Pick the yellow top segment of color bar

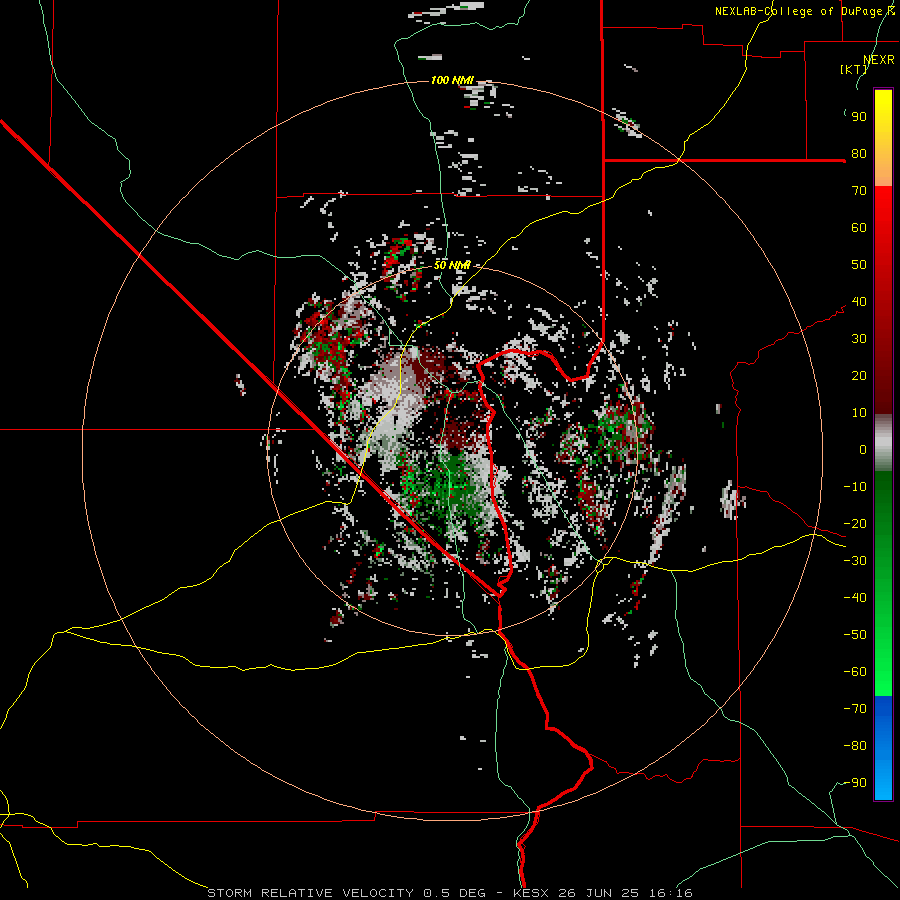point(883,138)
